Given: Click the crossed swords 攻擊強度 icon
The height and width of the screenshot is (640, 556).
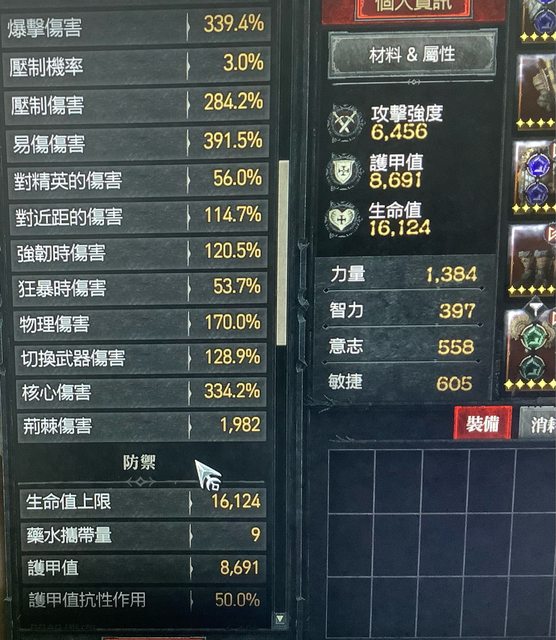Looking at the screenshot, I should point(346,123).
